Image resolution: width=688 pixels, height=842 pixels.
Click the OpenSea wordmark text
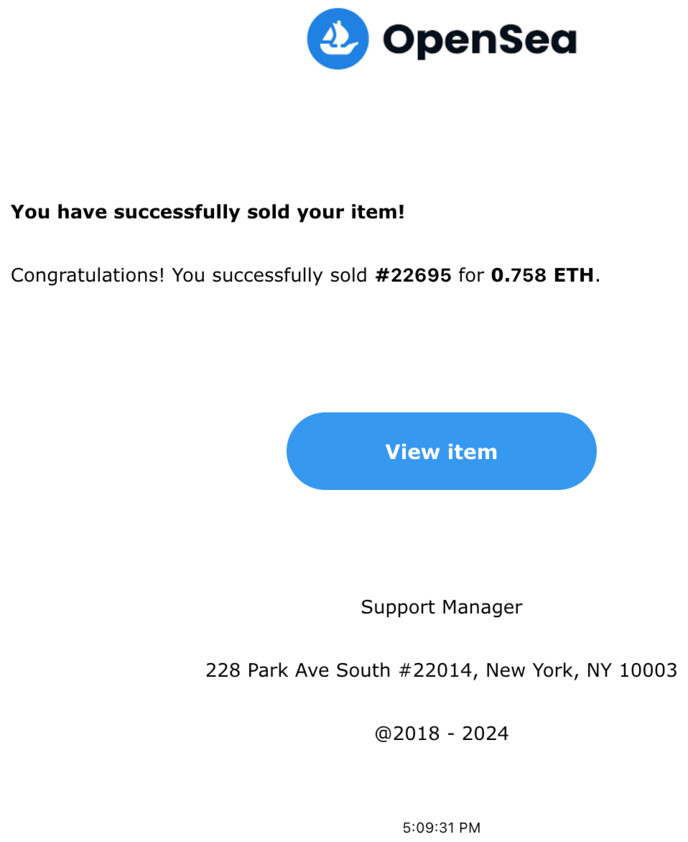pyautogui.click(x=480, y=41)
